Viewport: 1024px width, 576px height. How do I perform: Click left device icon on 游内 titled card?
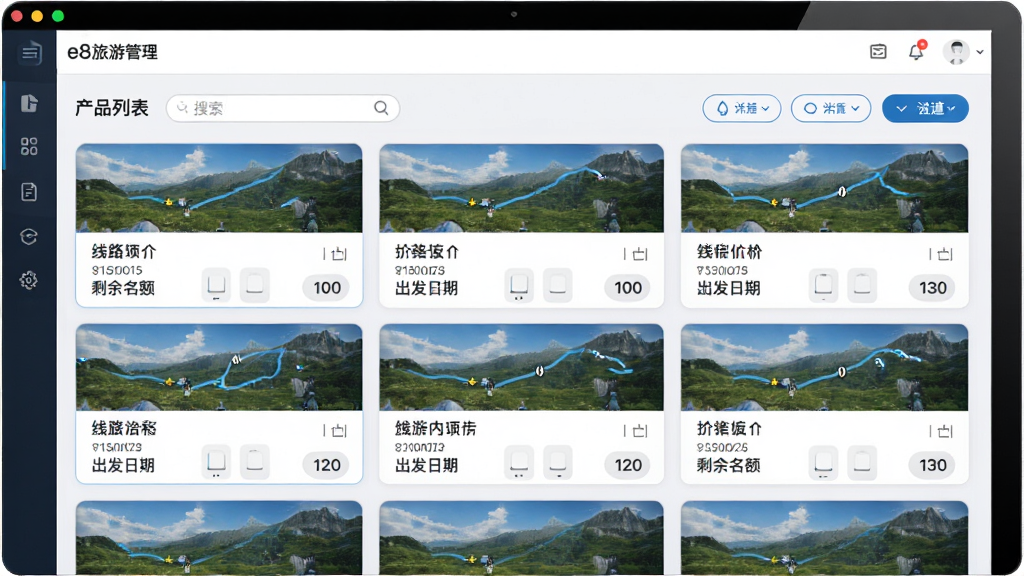point(519,462)
